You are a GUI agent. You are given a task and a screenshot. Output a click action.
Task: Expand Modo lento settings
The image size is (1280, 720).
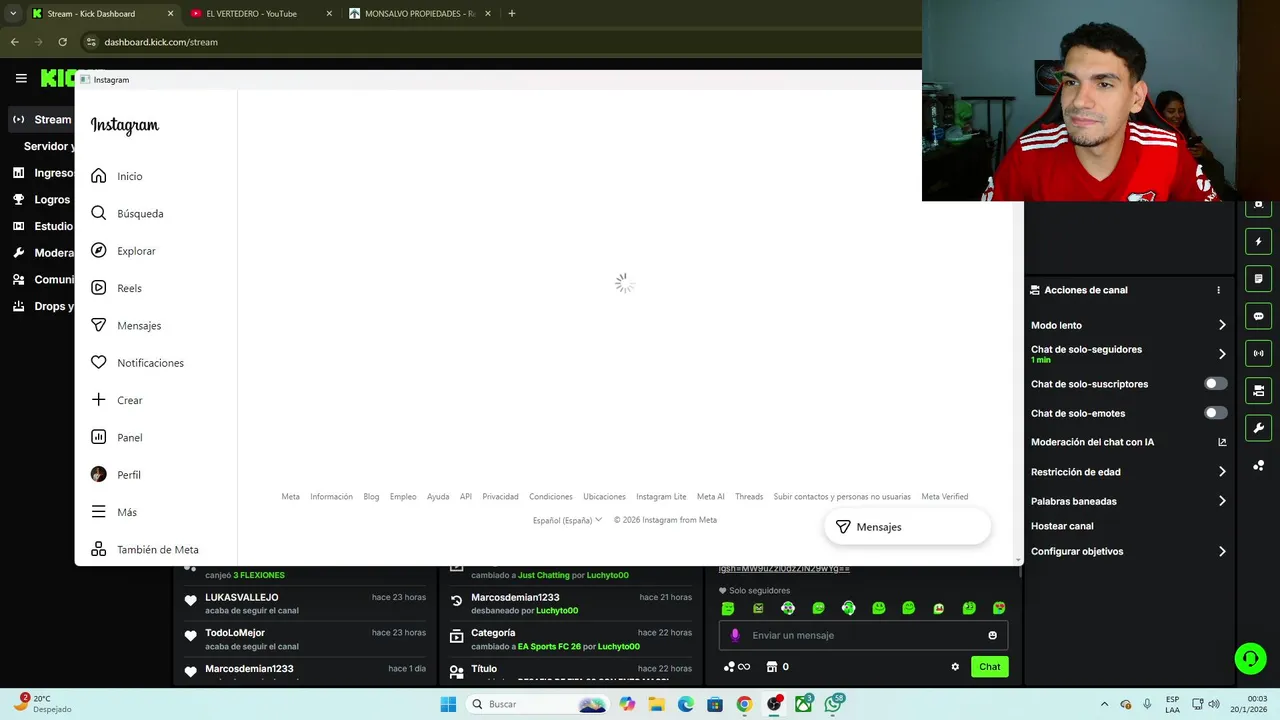pyautogui.click(x=1129, y=325)
